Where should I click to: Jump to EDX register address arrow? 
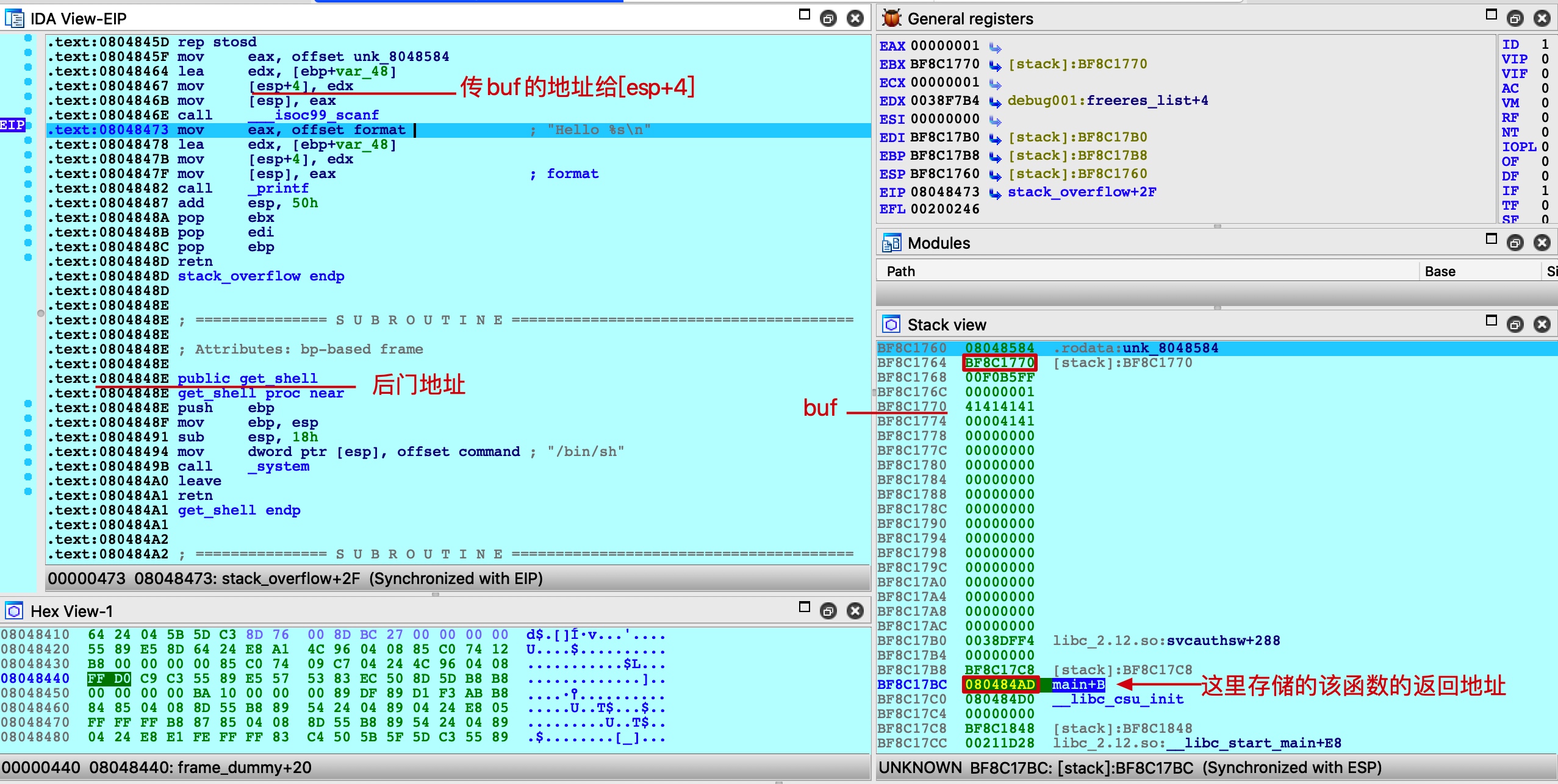coord(995,102)
